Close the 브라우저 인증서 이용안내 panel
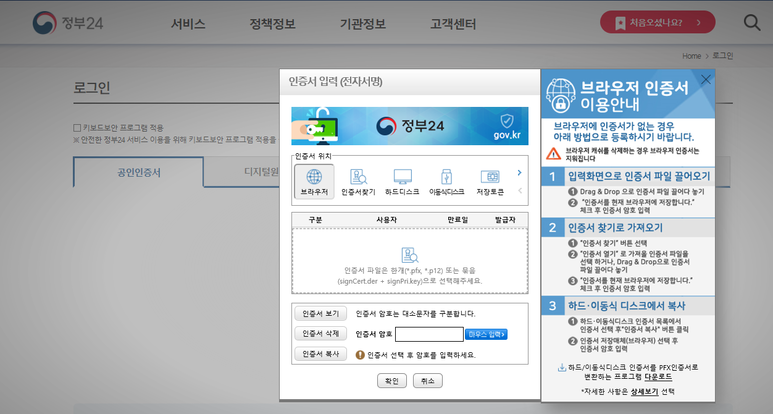 tap(706, 79)
